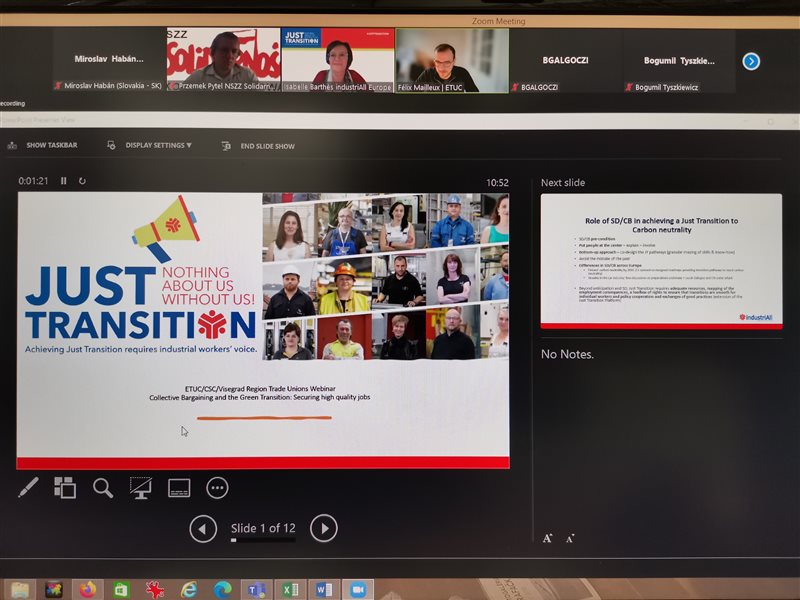Click the 10:52 clock time

(x=497, y=183)
